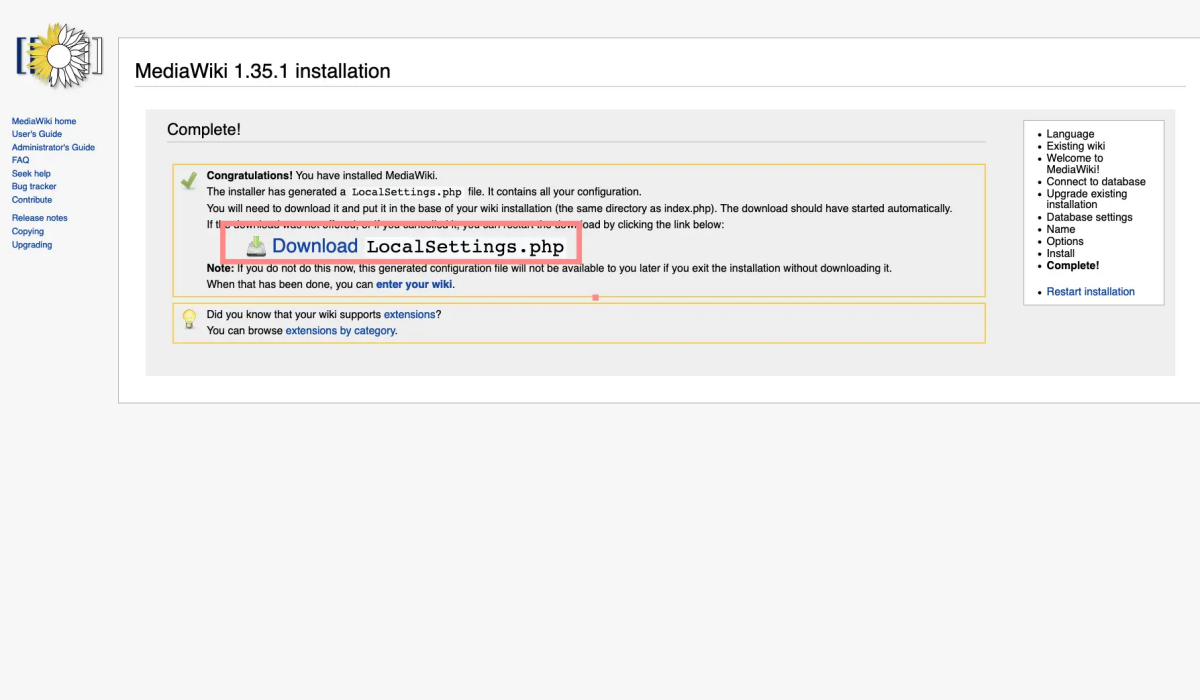Image resolution: width=1200 pixels, height=700 pixels.
Task: Browse the 'extensions by category' link
Action: coord(340,330)
